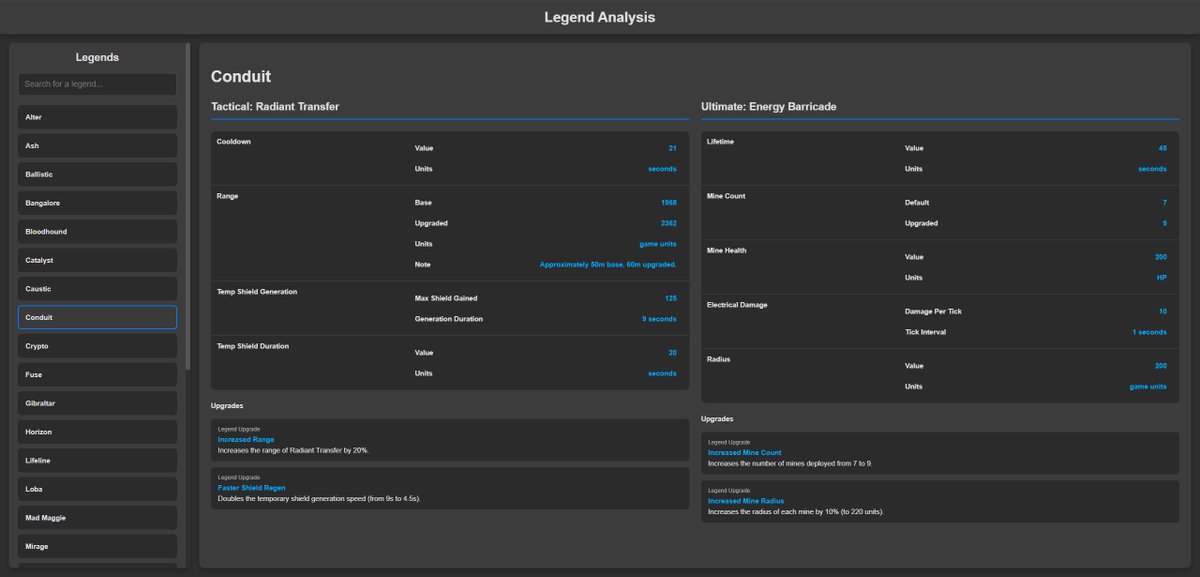Screen dimensions: 1200x577
Task: Click the Mine Count upgraded value 9
Action: (1165, 223)
